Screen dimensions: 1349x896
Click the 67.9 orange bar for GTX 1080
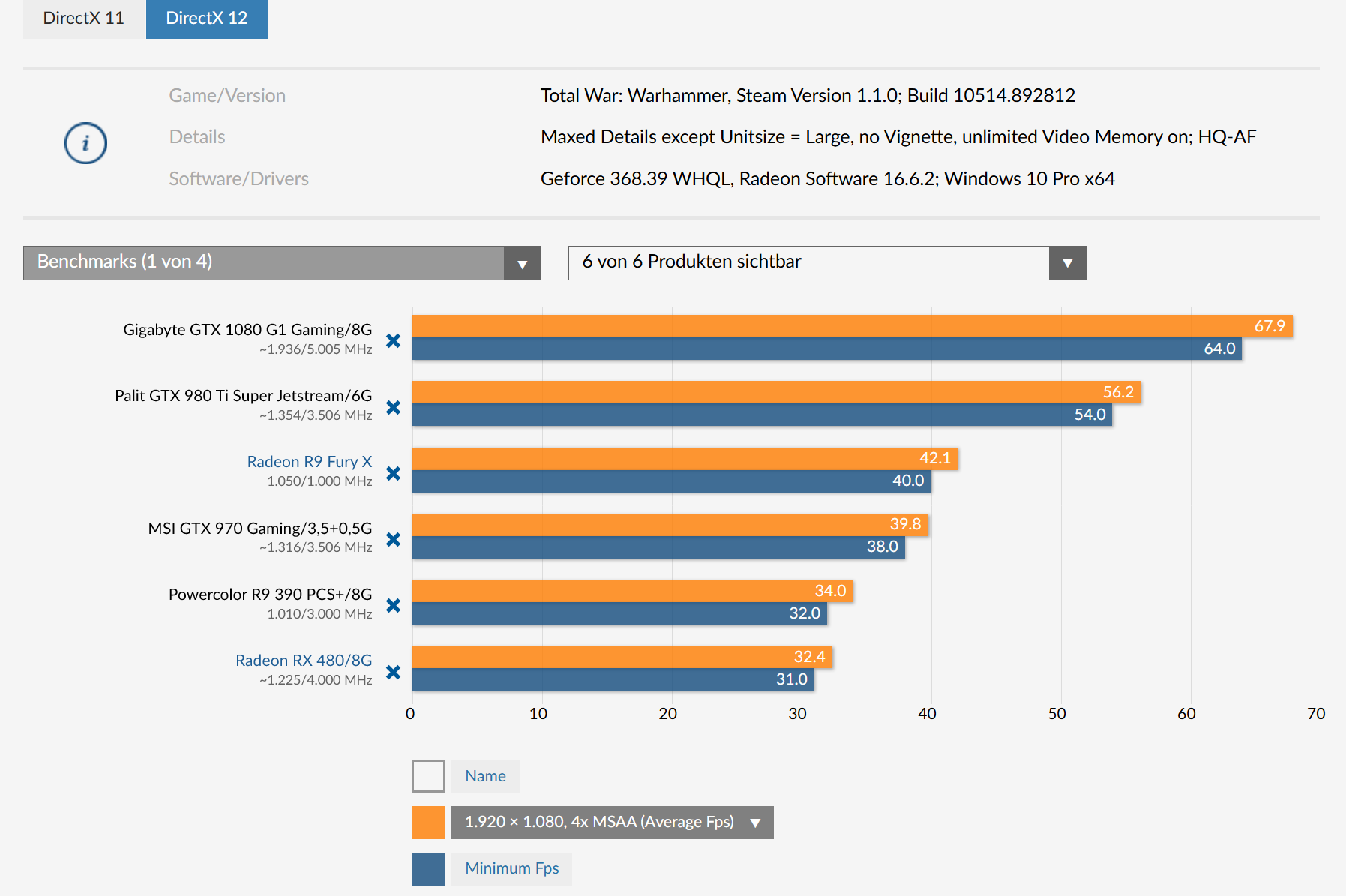pyautogui.click(x=851, y=326)
